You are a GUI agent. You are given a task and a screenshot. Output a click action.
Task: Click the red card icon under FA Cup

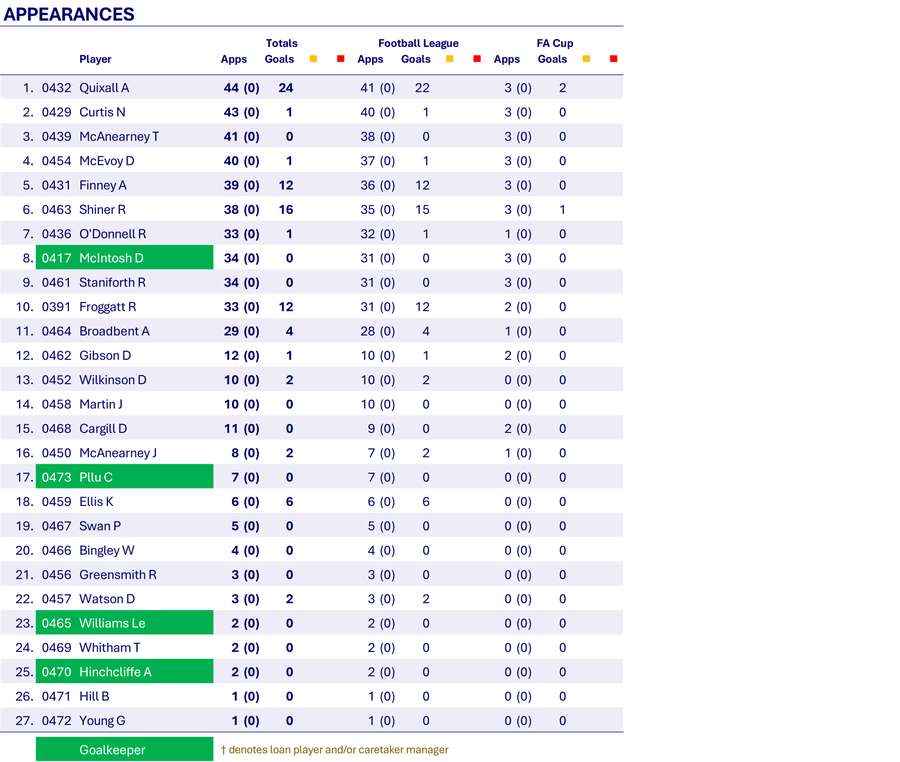(614, 59)
